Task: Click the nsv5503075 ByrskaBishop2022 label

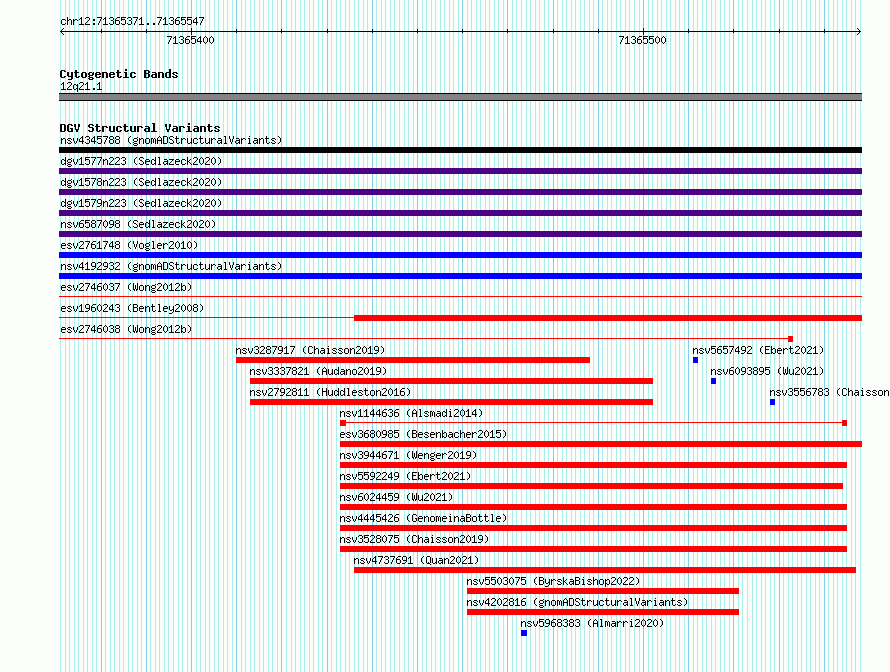Action: pyautogui.click(x=553, y=581)
